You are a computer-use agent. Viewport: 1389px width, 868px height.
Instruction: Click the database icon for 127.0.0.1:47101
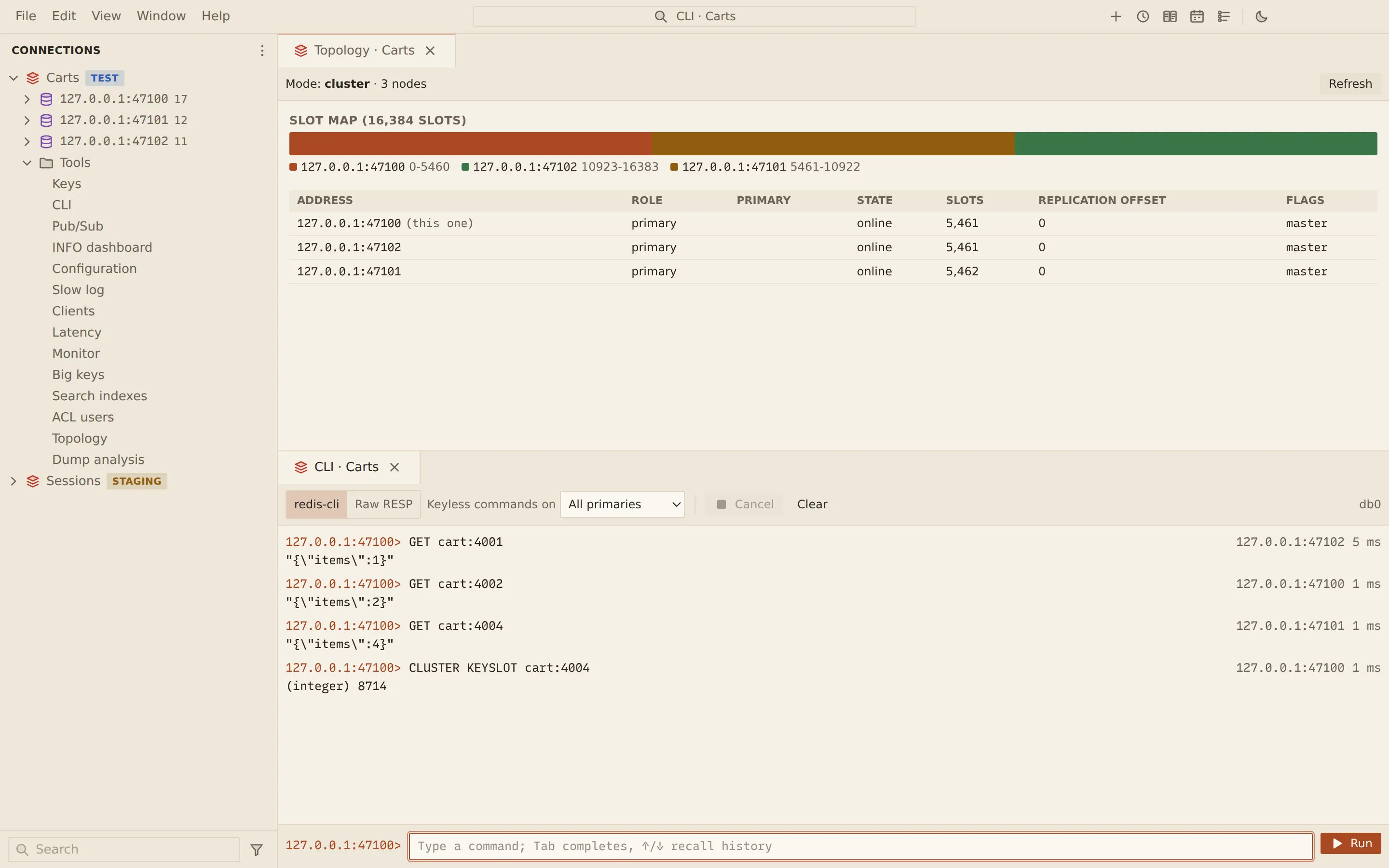point(46,121)
